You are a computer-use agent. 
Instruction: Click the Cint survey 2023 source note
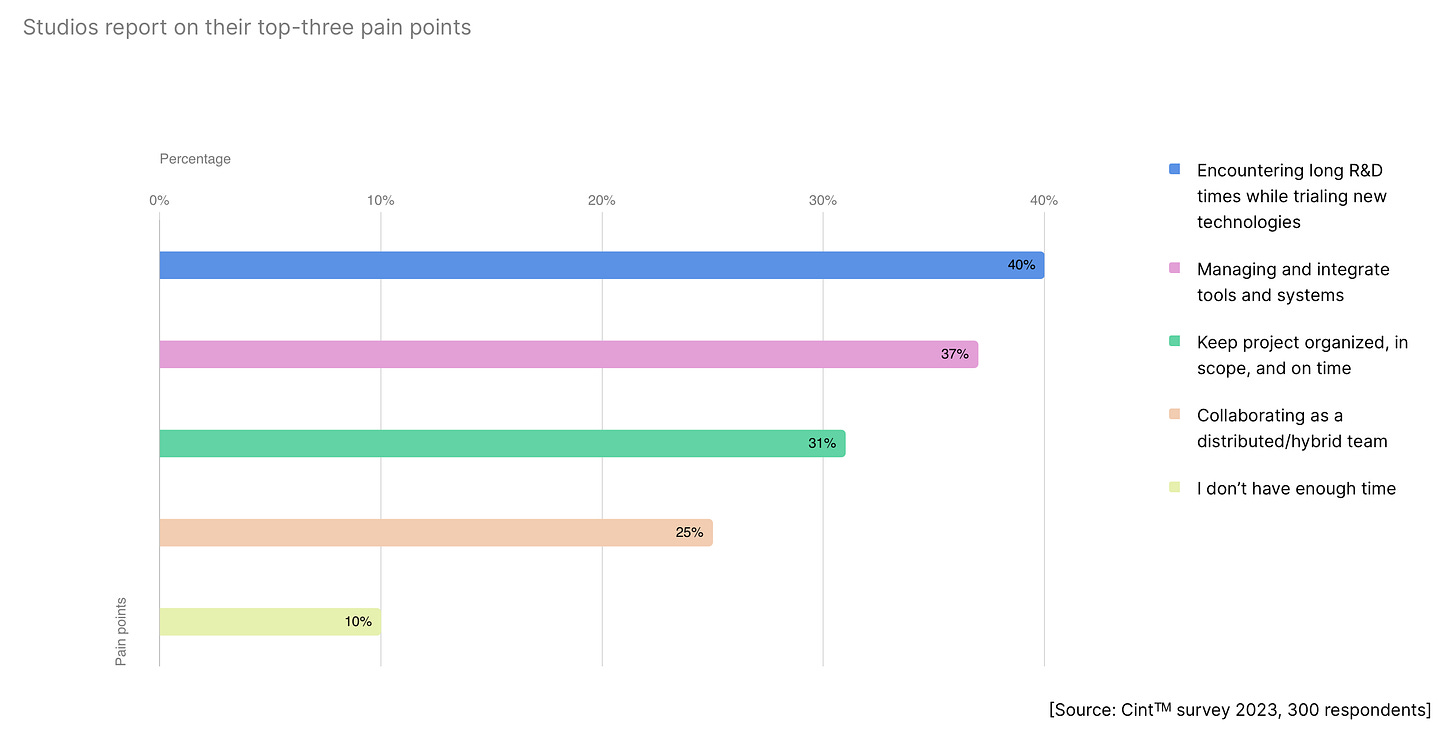click(x=1239, y=709)
